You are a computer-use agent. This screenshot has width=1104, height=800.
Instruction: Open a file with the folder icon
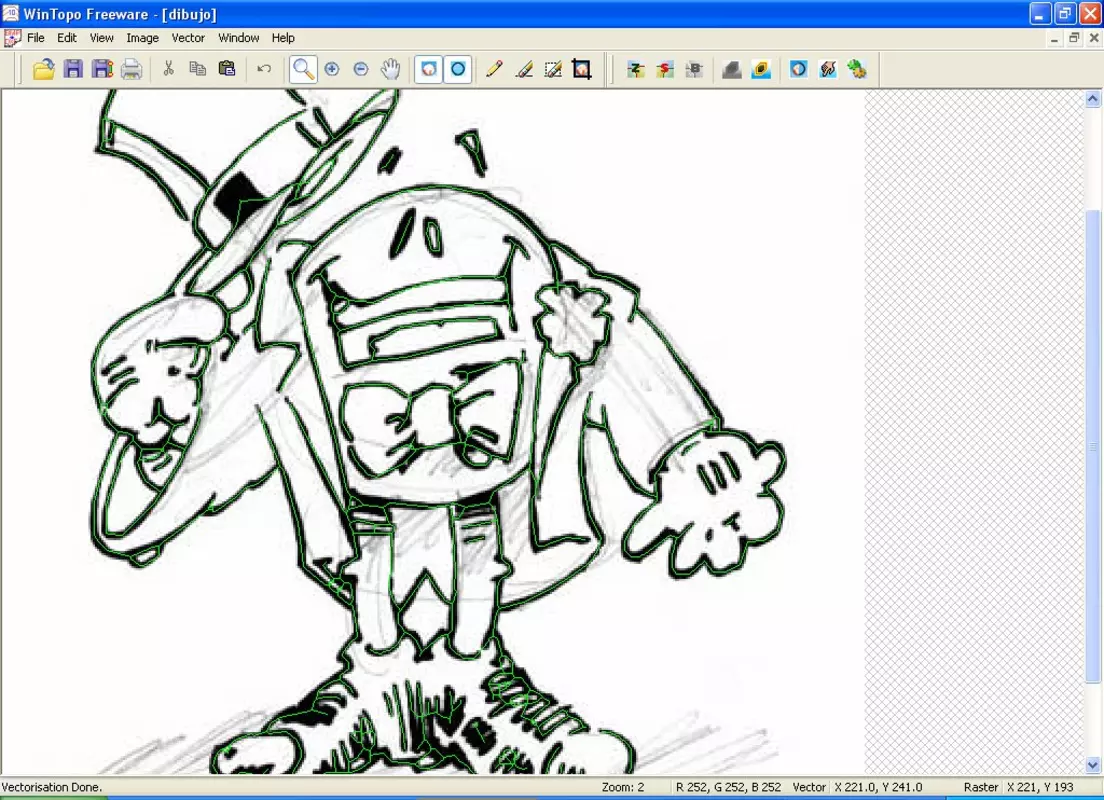[x=44, y=69]
